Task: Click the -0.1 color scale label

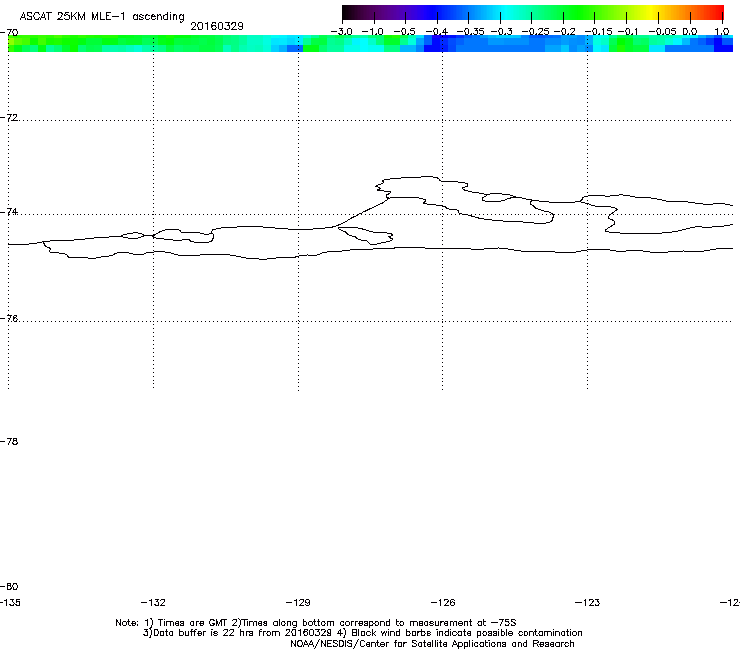Action: coord(628,32)
